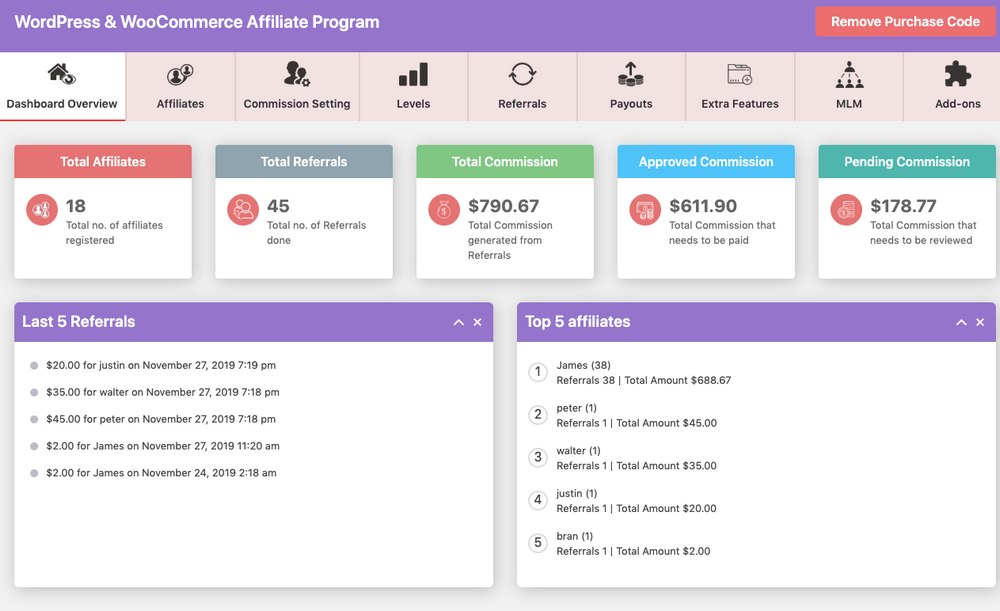The image size is (1000, 611).
Task: Click bran (1) in top affiliates
Action: pyautogui.click(x=575, y=536)
